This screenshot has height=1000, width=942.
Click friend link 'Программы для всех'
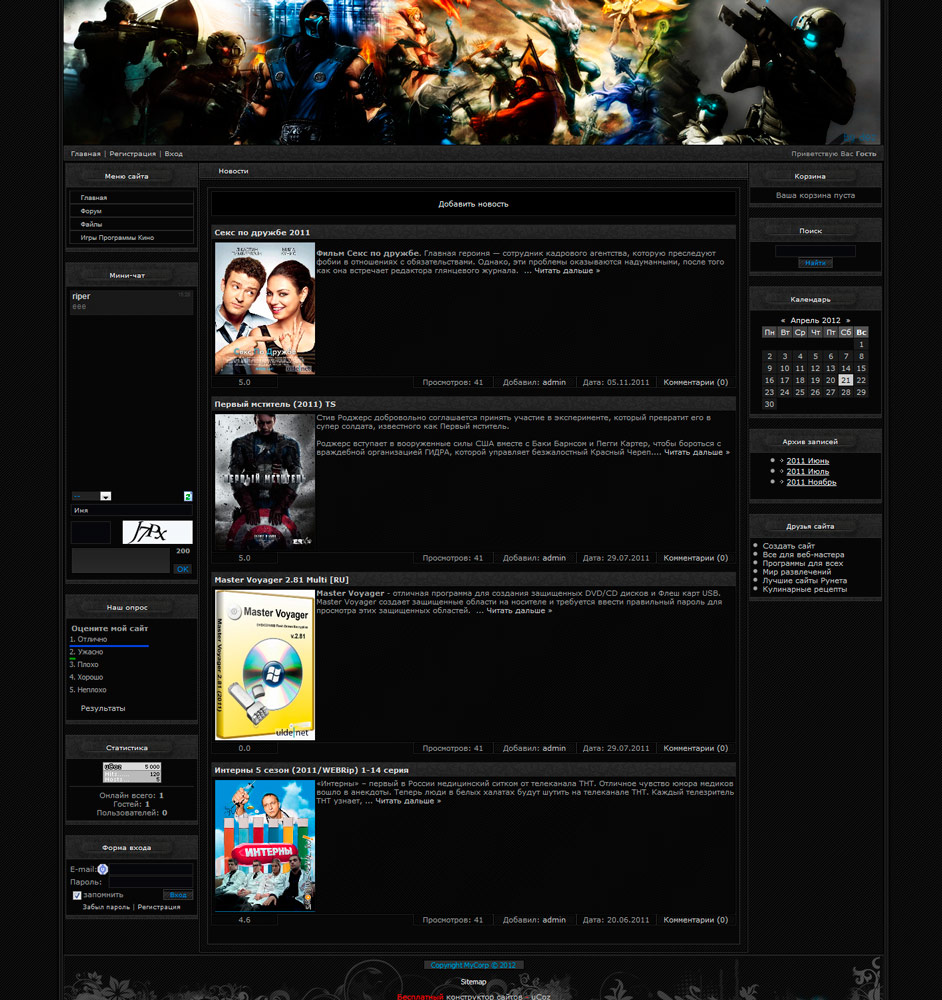click(802, 563)
